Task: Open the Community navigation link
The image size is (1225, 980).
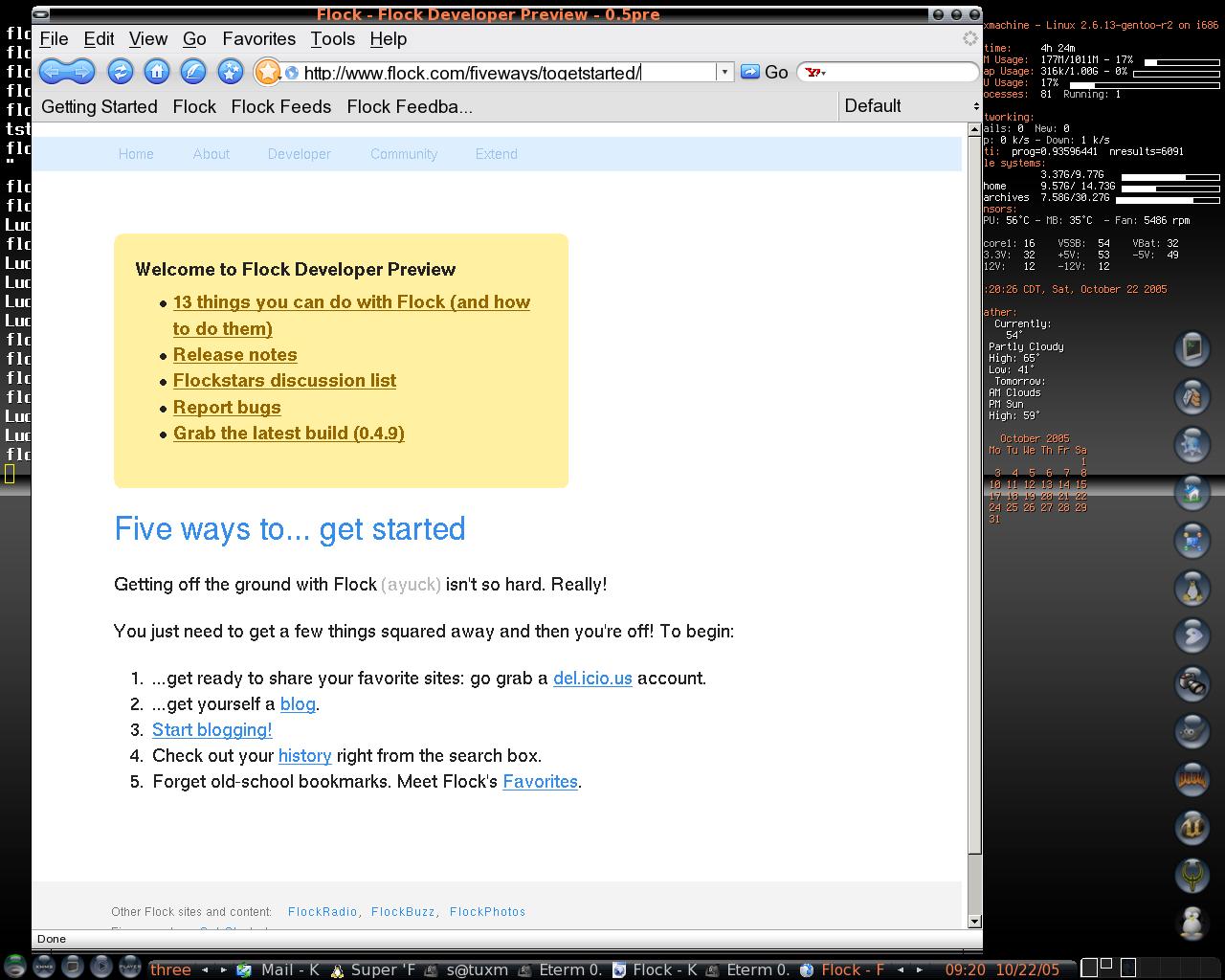Action: coord(404,154)
